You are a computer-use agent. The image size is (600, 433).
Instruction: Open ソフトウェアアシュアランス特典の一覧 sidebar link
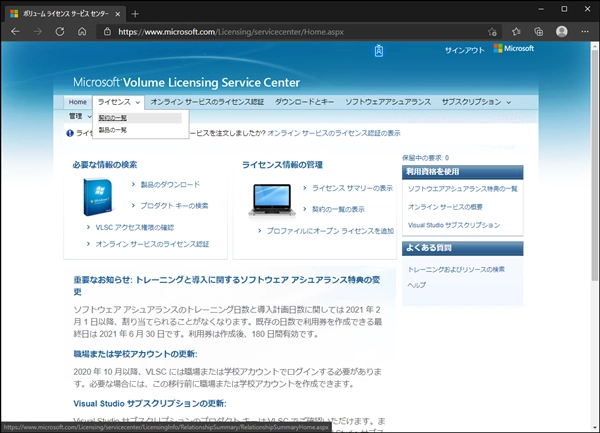[x=462, y=189]
